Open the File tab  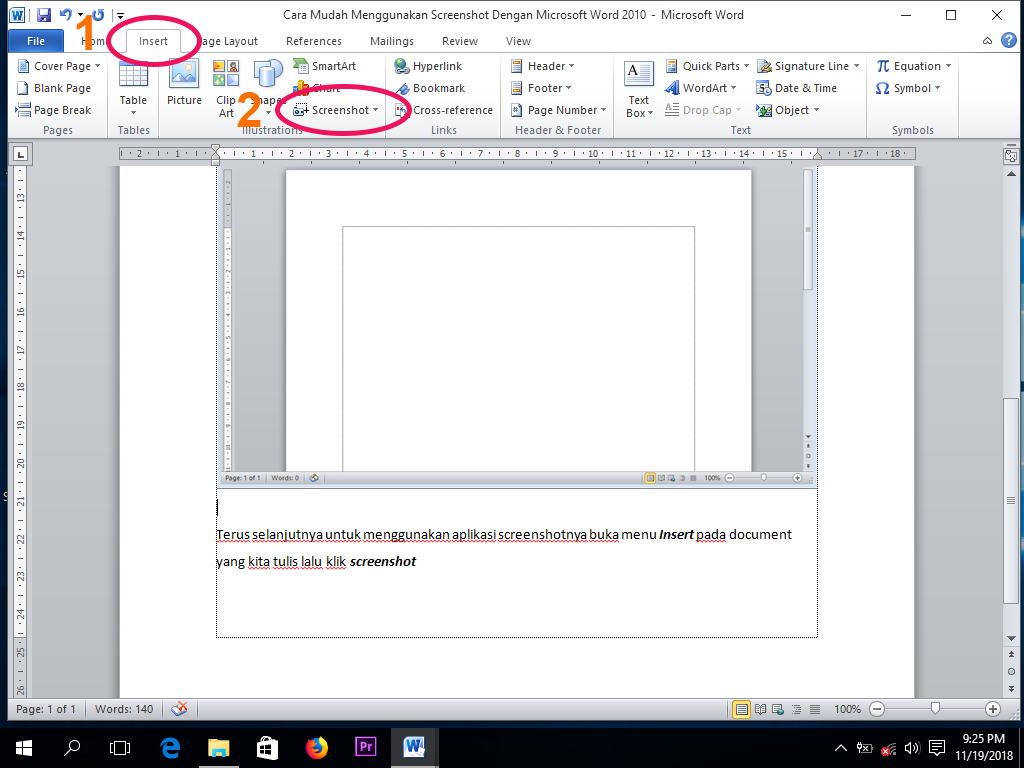pyautogui.click(x=36, y=40)
